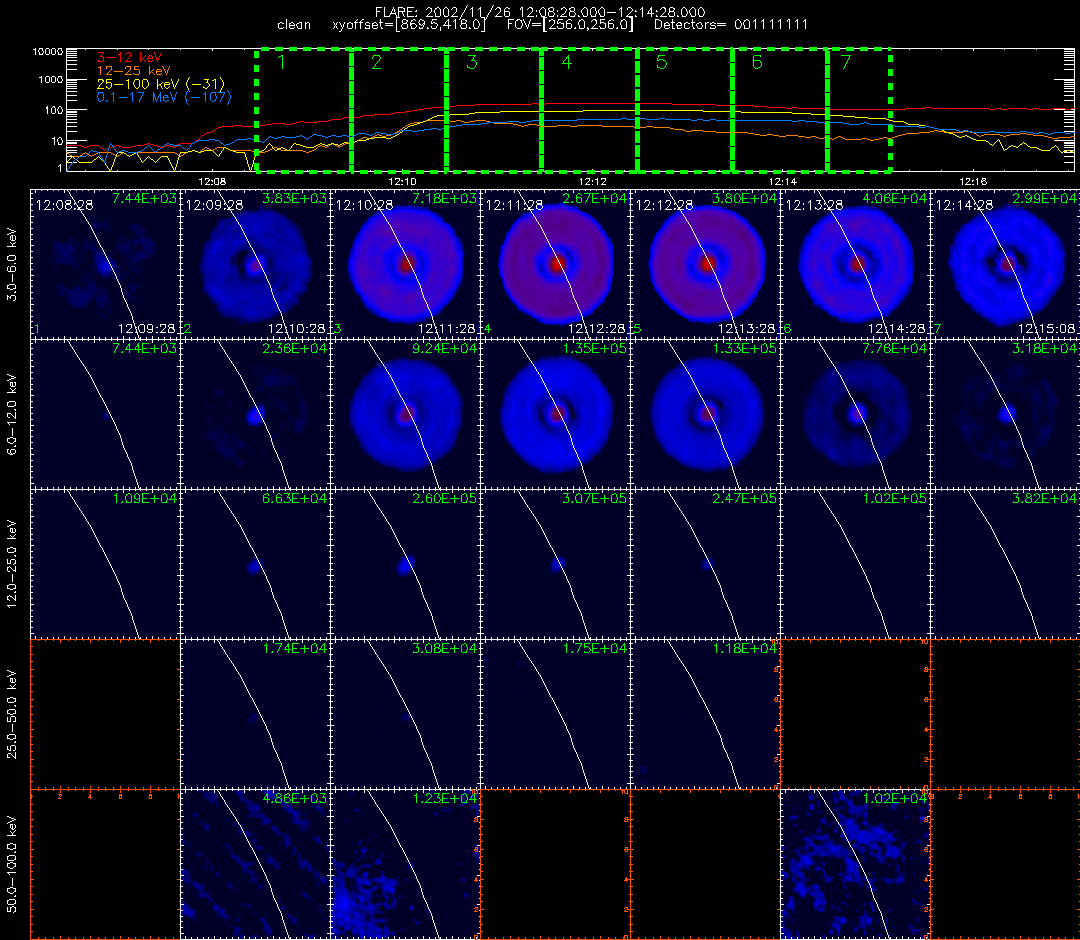
Task: Open the 6-12 keV image labeled 7.76E+04
Action: point(855,415)
